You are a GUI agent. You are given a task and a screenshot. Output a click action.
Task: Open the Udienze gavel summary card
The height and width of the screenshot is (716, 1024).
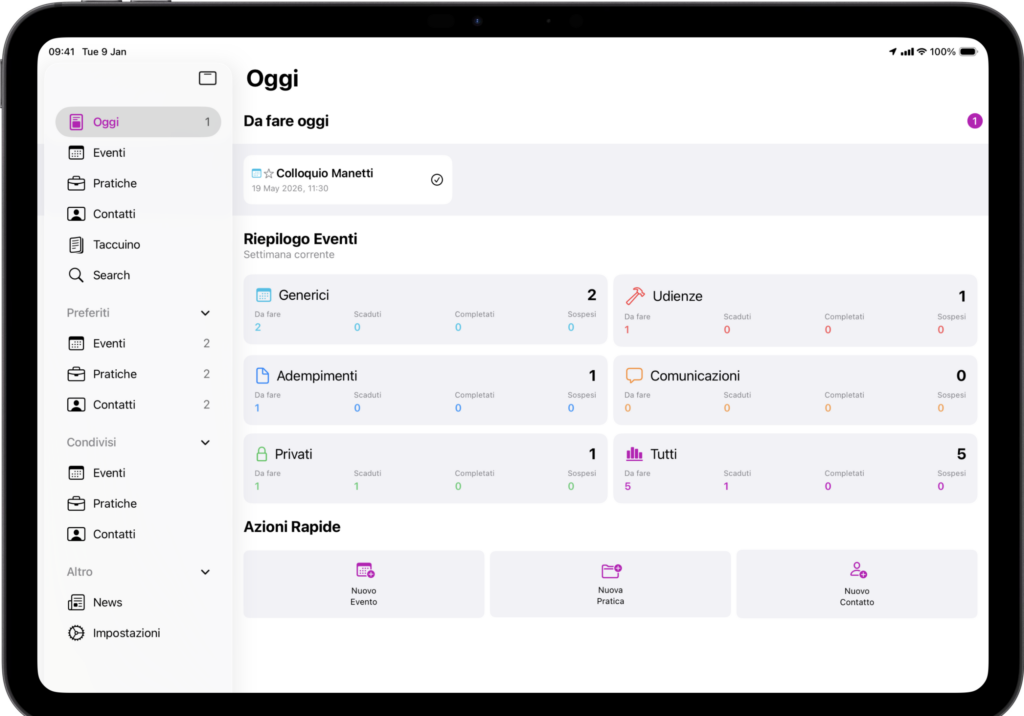[x=795, y=310]
